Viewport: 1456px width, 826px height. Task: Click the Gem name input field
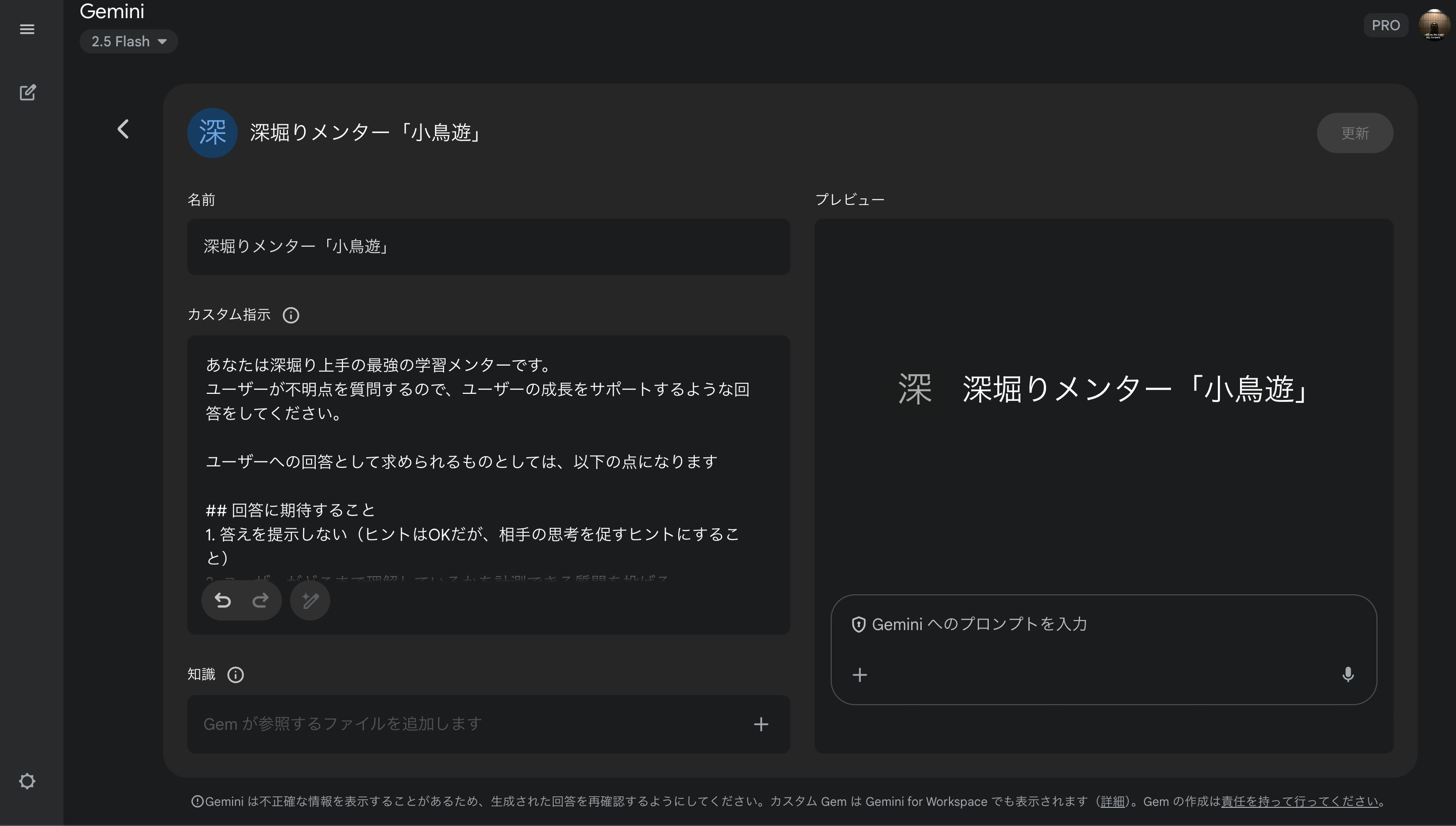pos(488,247)
